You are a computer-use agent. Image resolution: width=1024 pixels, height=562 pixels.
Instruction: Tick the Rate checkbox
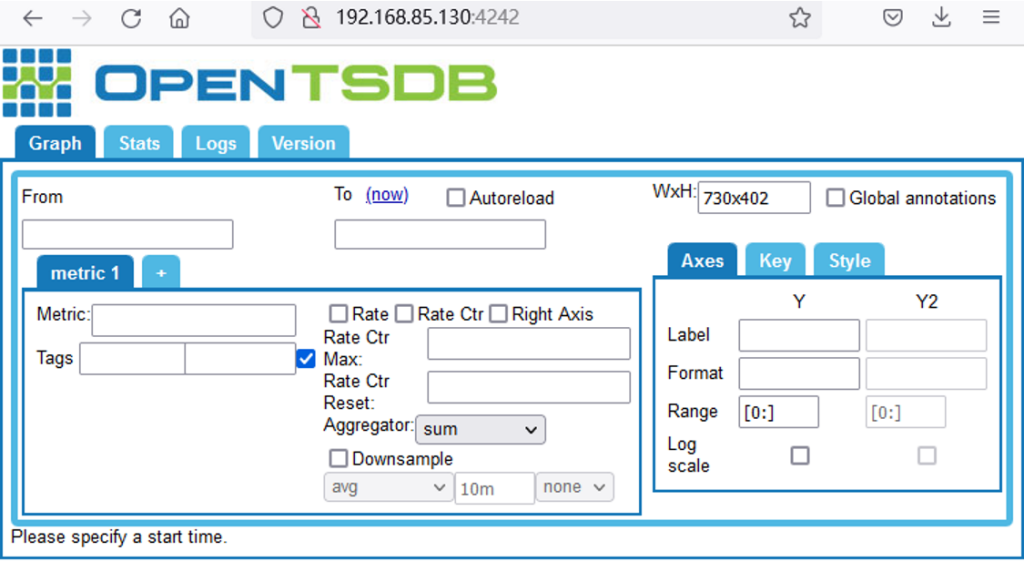coord(338,314)
